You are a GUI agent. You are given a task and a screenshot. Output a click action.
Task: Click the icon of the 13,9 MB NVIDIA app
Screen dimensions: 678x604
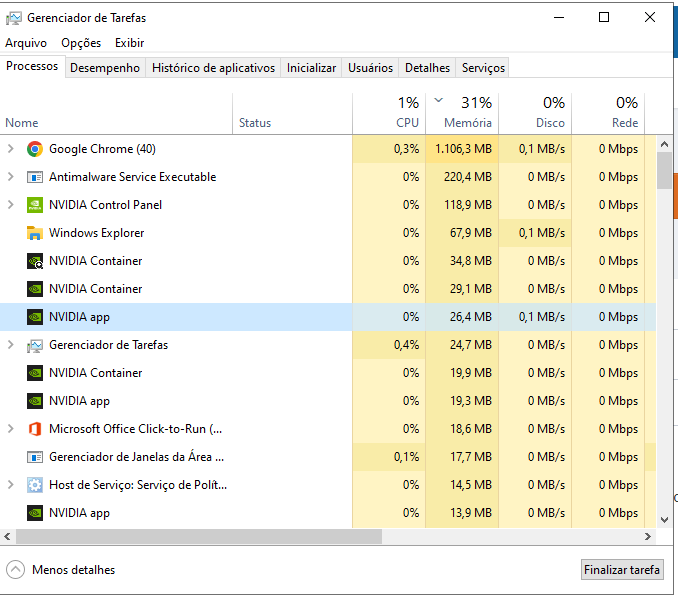click(35, 513)
